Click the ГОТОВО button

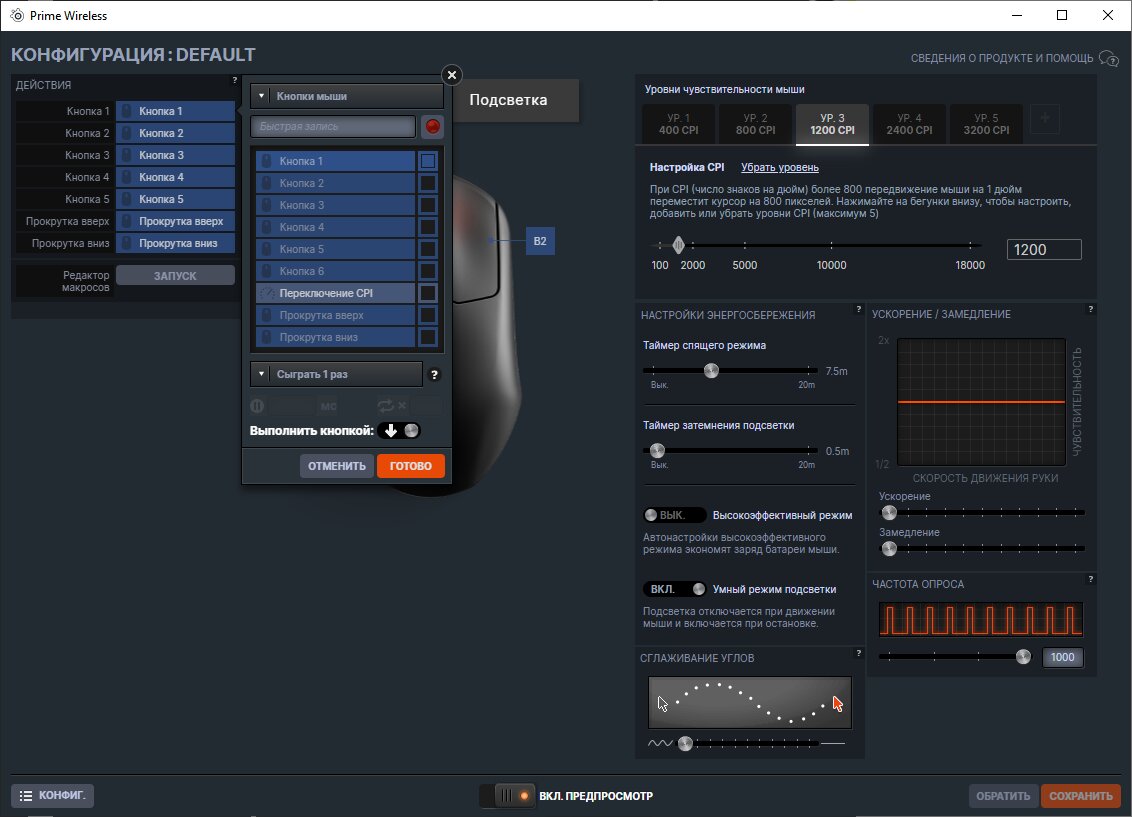pos(411,466)
